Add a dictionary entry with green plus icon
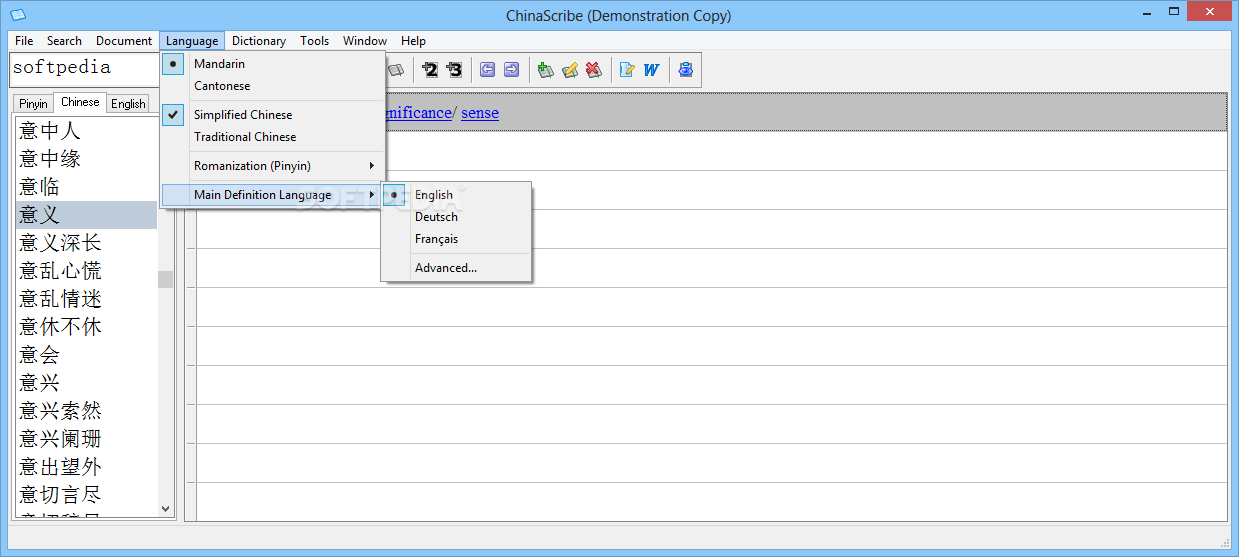 click(x=545, y=70)
